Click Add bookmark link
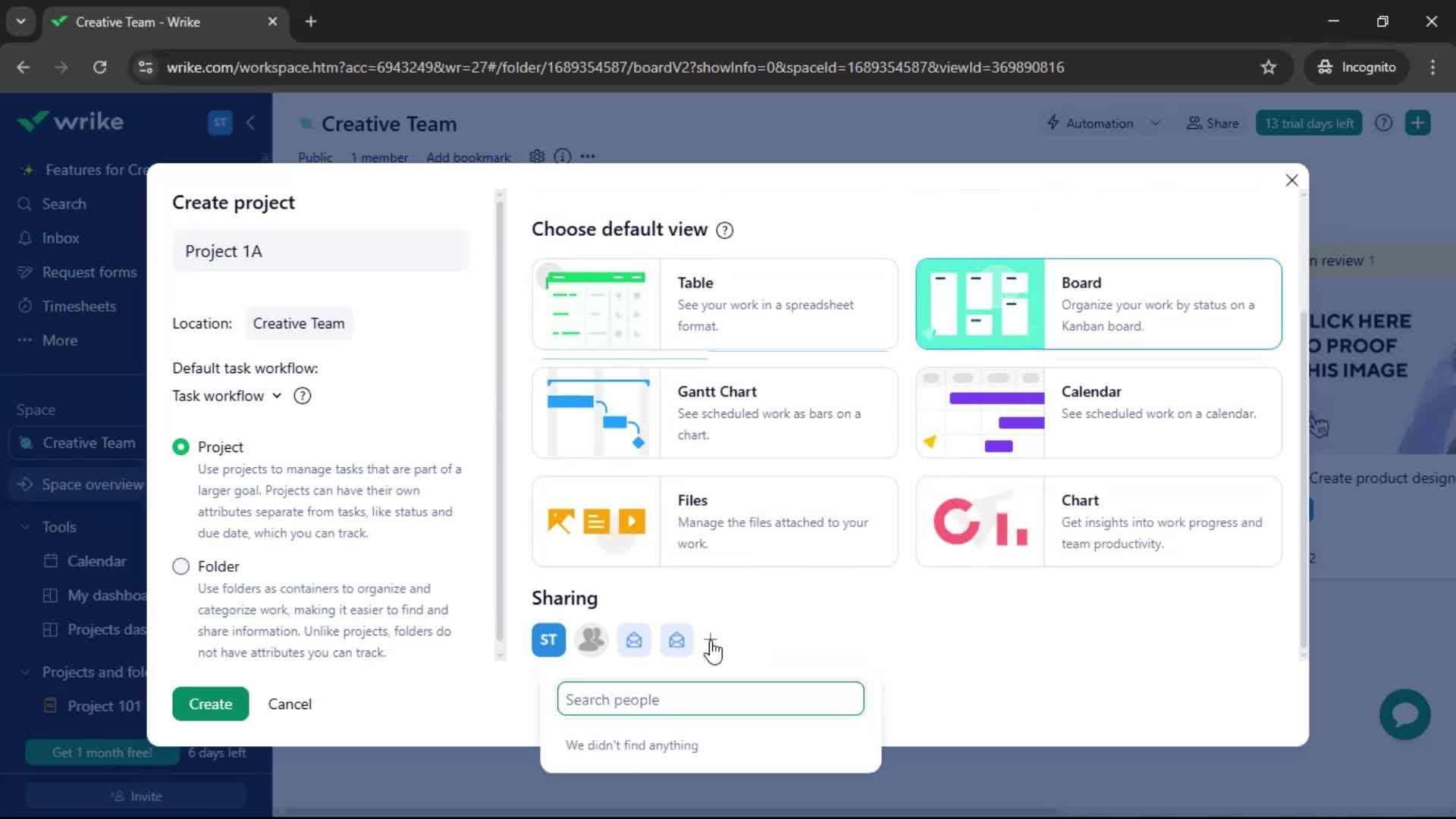The height and width of the screenshot is (819, 1456). 468,157
